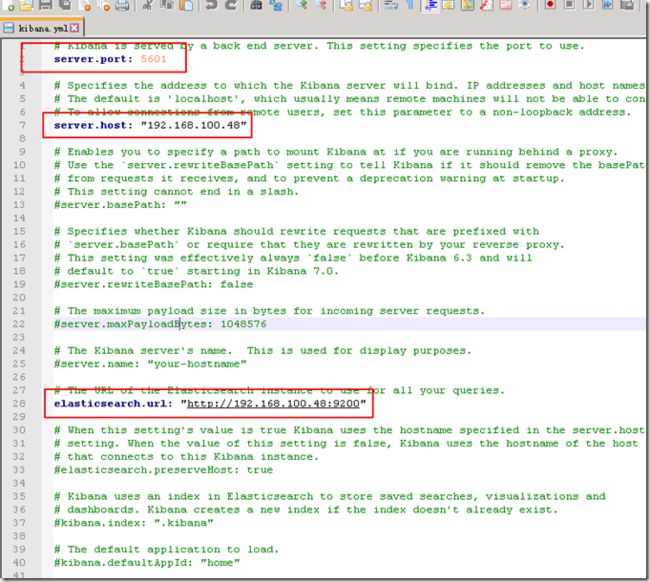Click the #server.name: "your-hostname" line
This screenshot has width=650, height=582.
(150, 364)
